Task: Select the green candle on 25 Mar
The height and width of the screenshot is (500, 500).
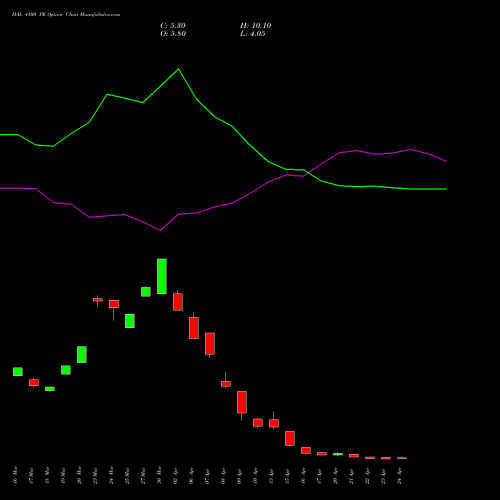Action: (130, 321)
